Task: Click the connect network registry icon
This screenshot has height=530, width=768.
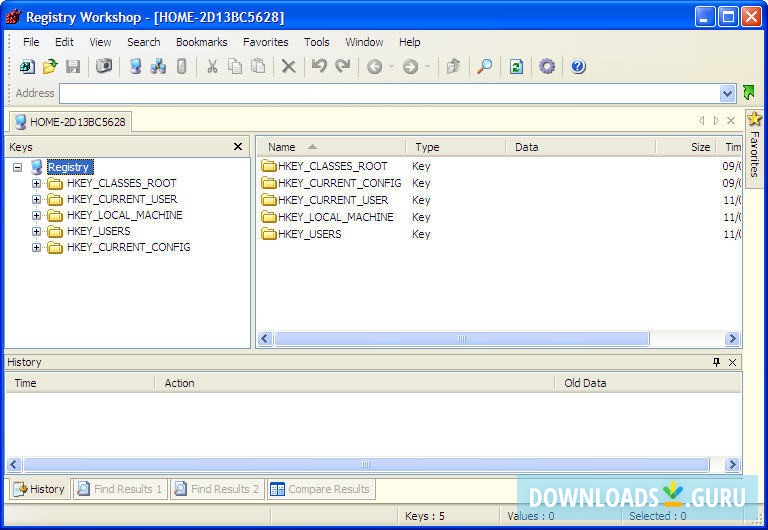Action: (x=158, y=66)
